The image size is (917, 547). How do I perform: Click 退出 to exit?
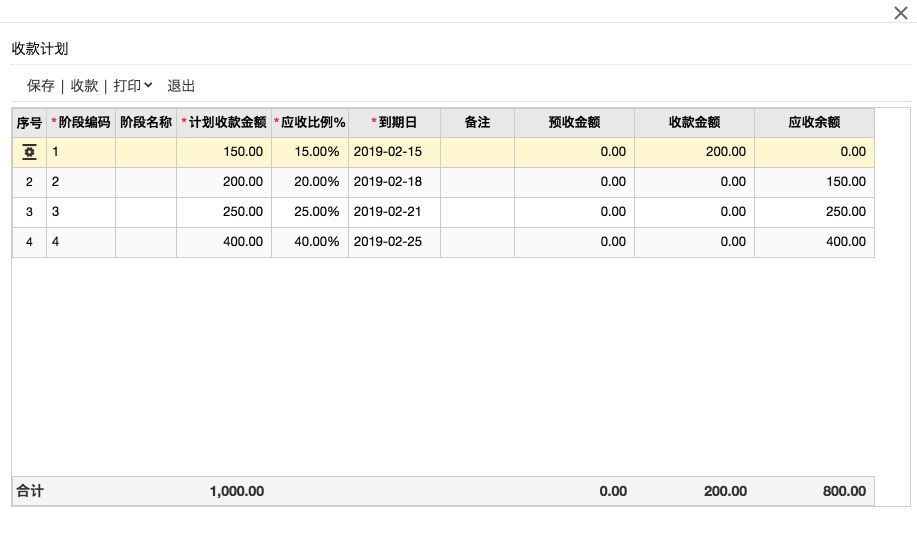tap(181, 86)
